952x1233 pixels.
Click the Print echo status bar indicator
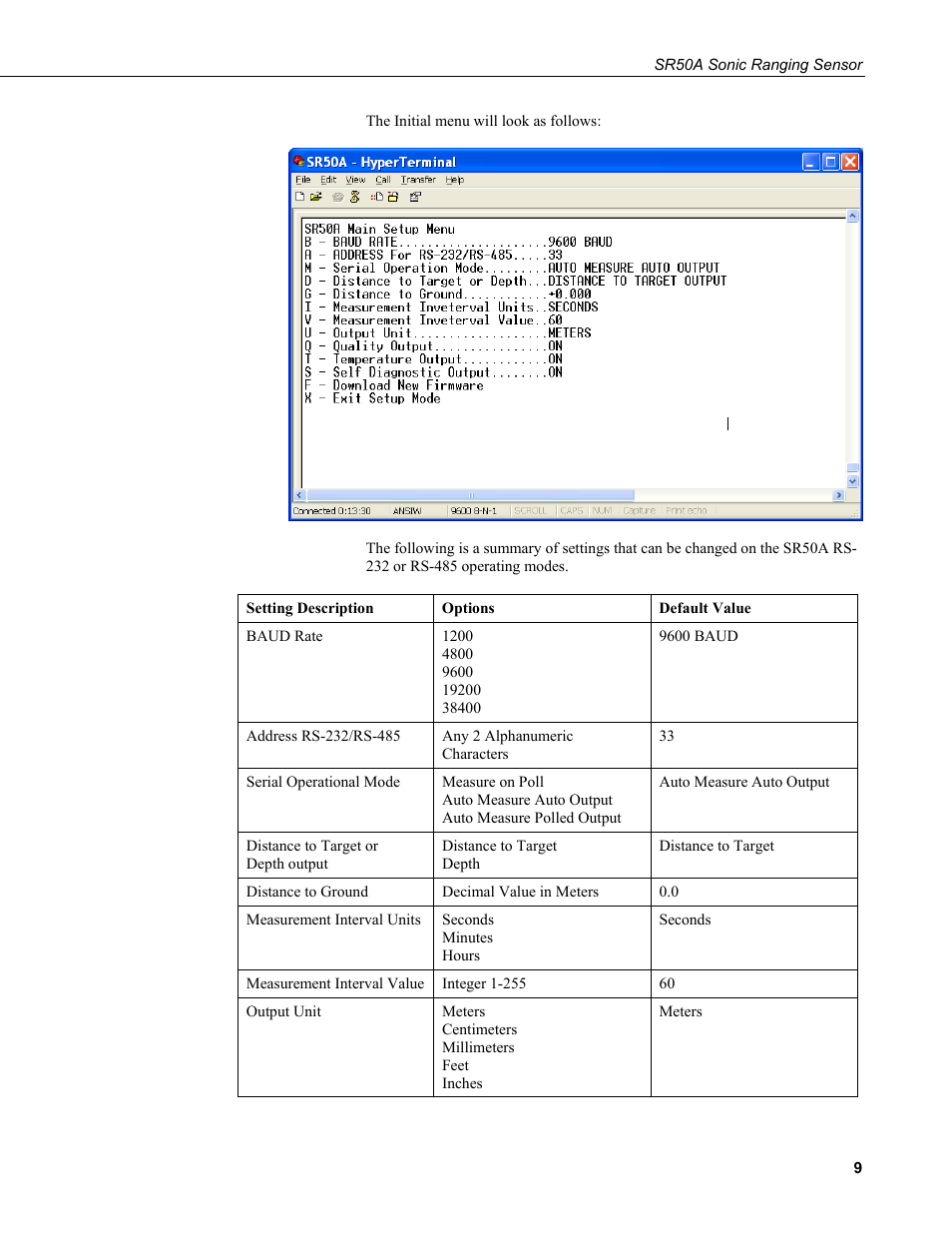tap(687, 511)
